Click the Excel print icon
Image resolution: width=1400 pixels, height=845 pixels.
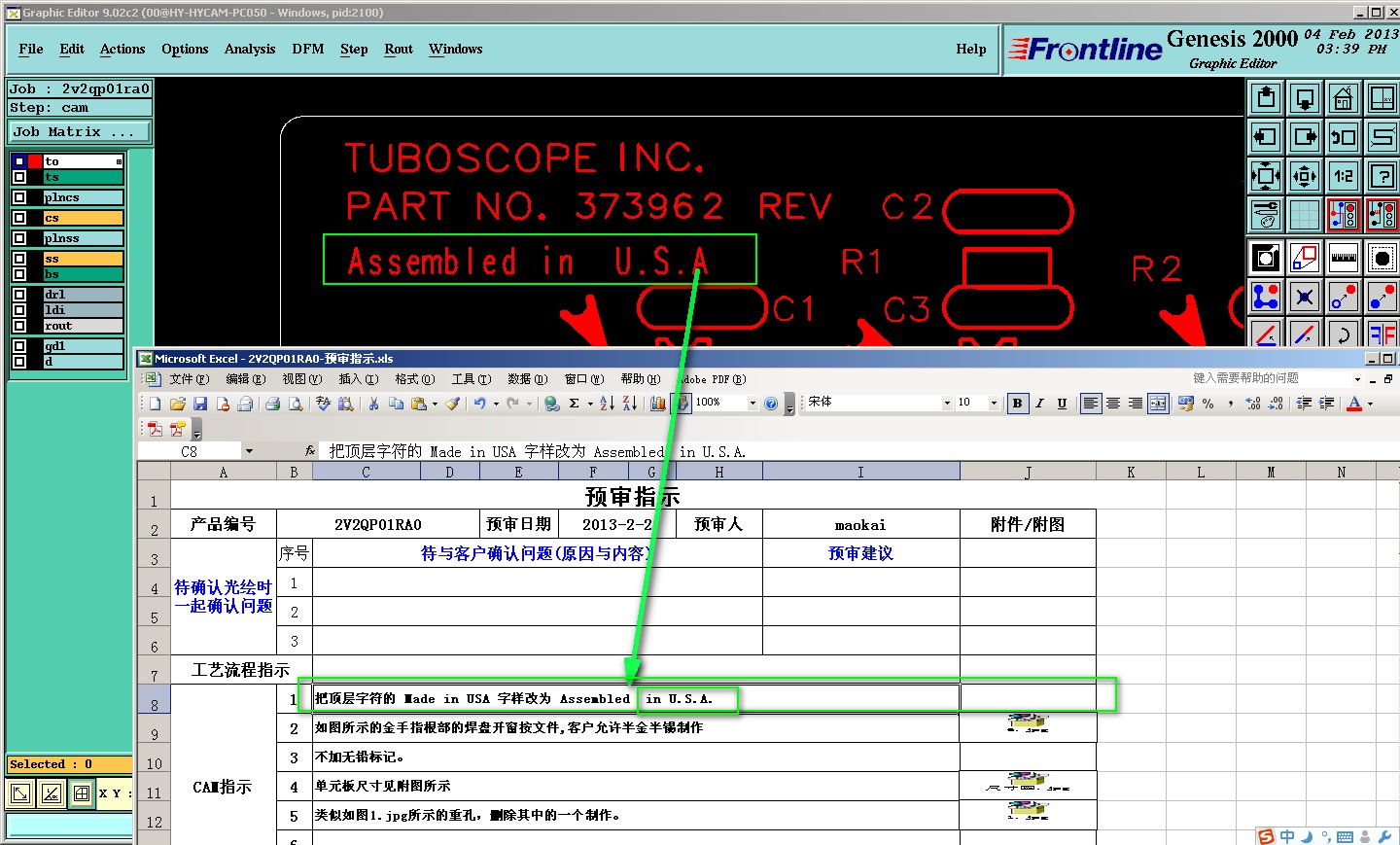point(273,404)
